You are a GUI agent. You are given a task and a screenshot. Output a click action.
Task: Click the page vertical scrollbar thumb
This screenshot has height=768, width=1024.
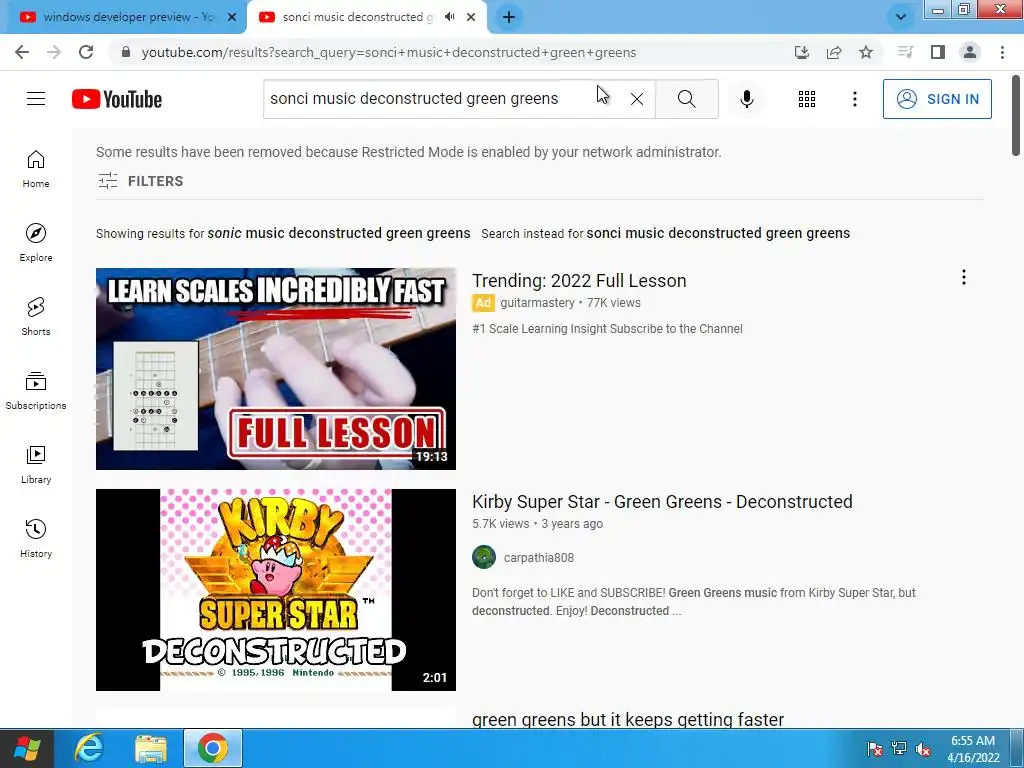pos(1016,116)
